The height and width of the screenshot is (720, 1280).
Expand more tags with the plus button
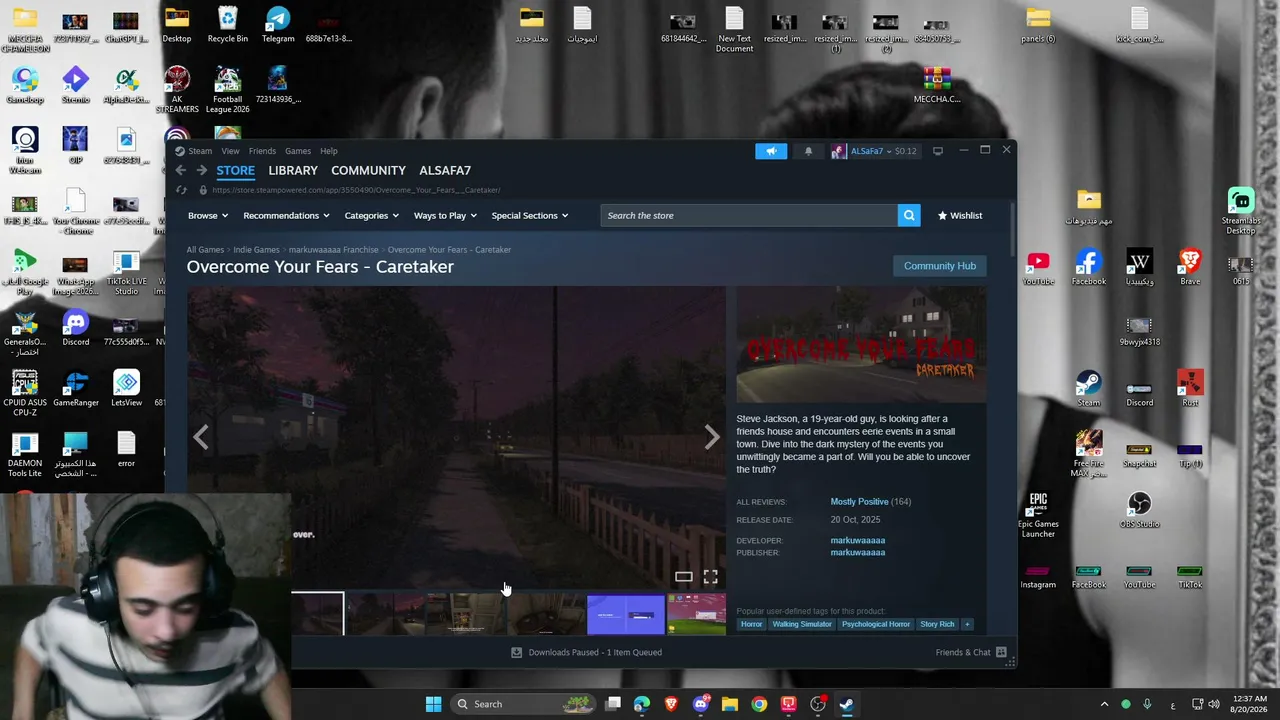(967, 624)
